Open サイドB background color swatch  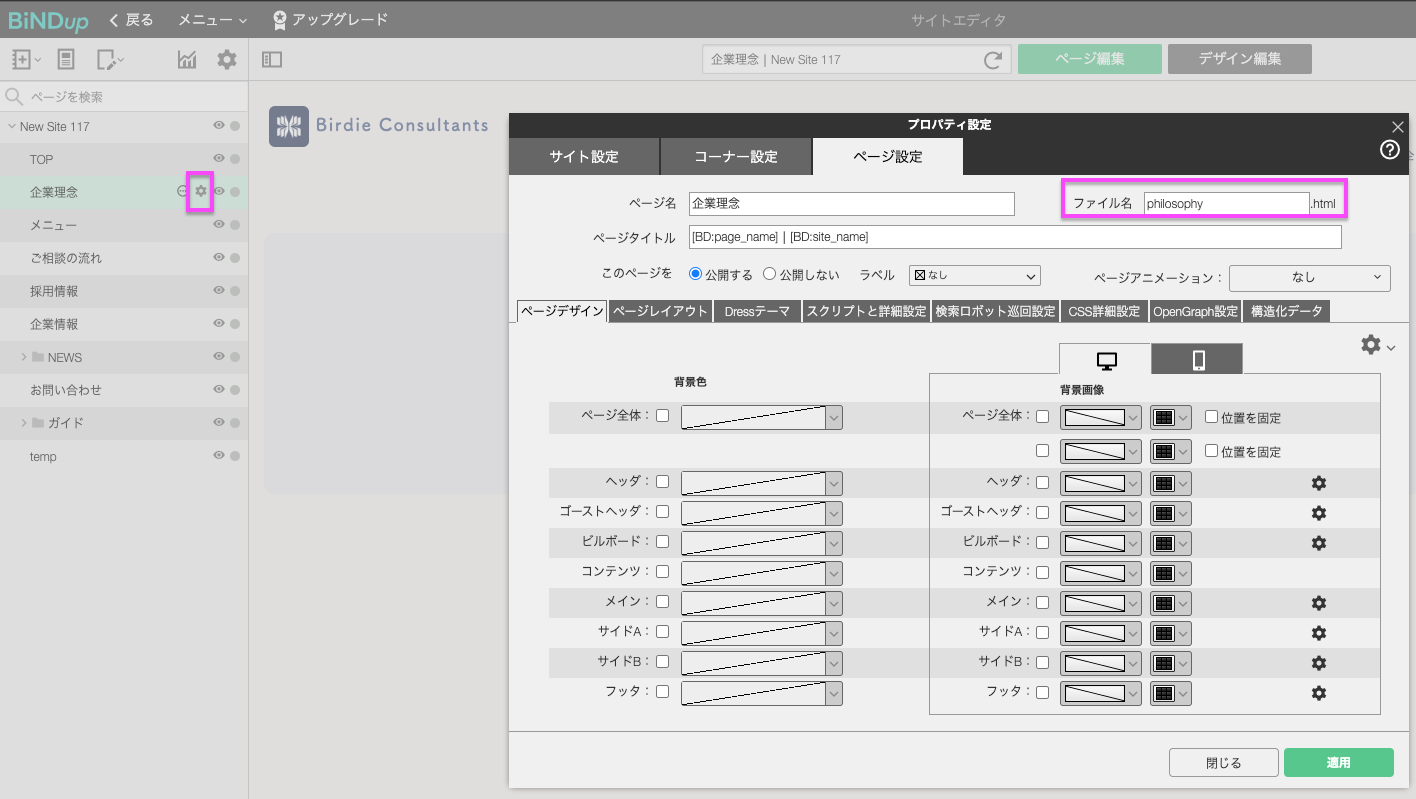click(x=762, y=663)
